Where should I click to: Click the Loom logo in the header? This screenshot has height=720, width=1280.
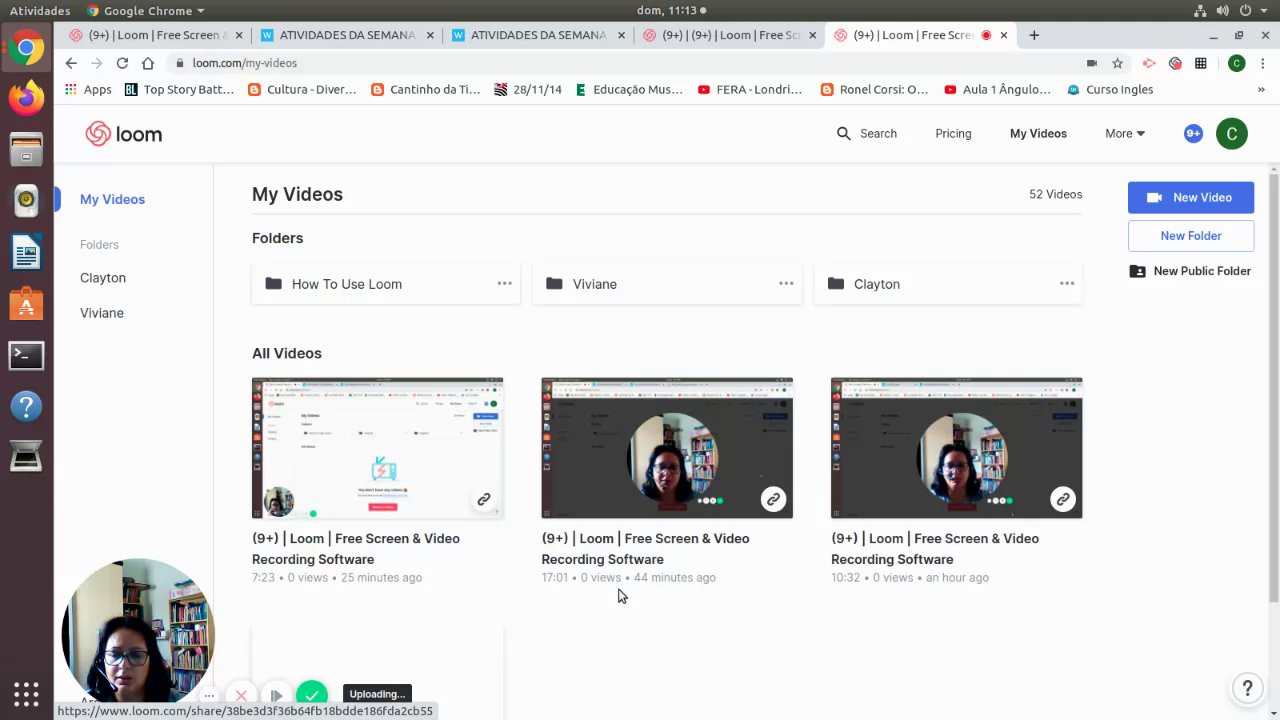(x=124, y=134)
